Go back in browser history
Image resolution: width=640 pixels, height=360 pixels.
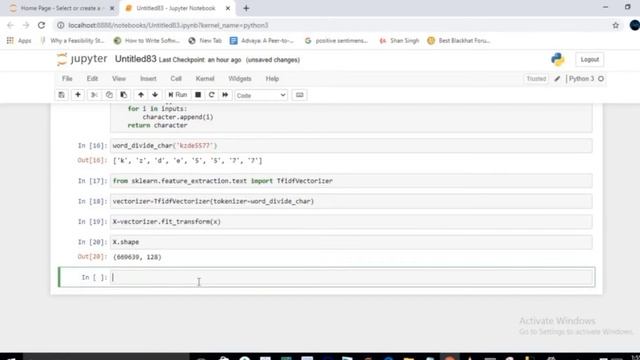tap(10, 25)
